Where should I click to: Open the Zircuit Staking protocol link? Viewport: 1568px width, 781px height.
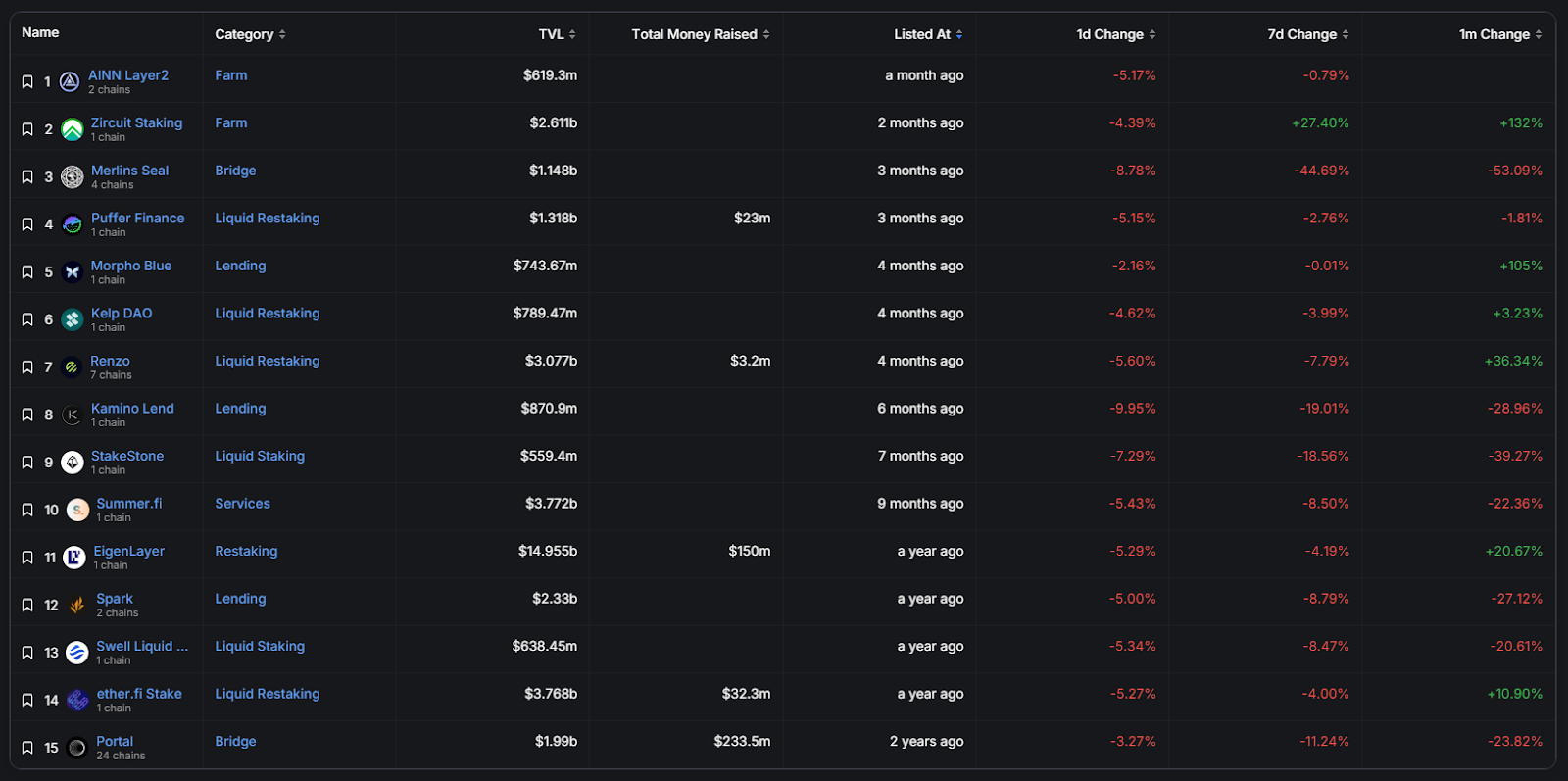coord(137,122)
